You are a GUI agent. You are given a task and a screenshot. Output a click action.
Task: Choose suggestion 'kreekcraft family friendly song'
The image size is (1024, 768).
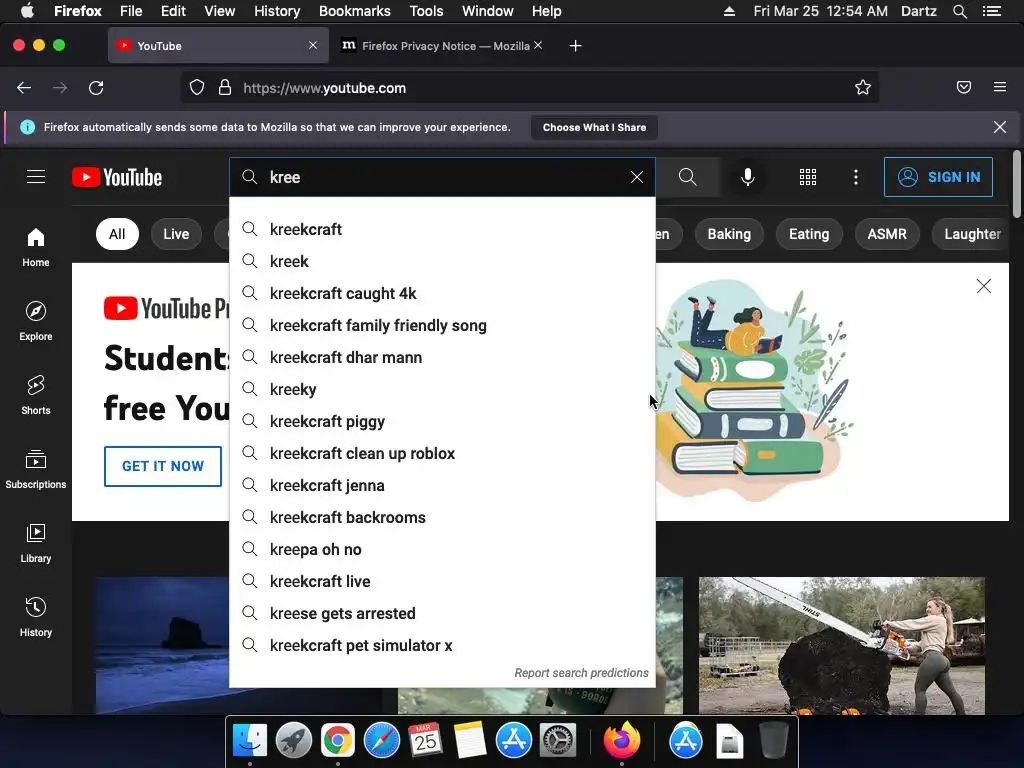tap(442, 325)
